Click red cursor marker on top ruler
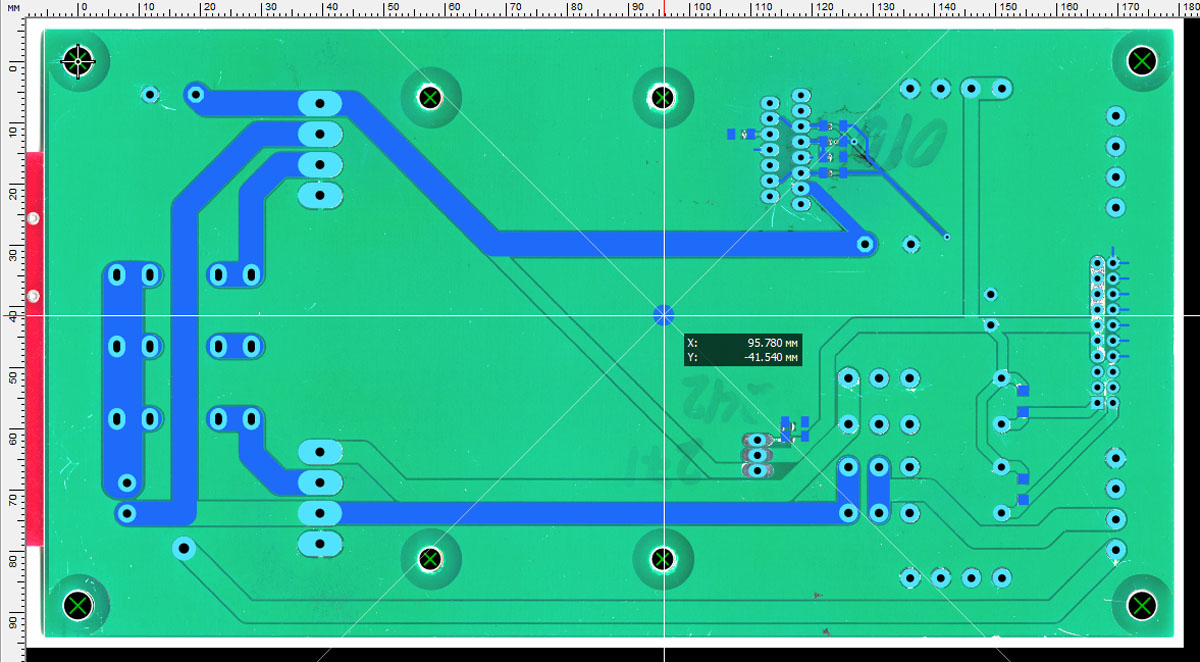 pyautogui.click(x=664, y=8)
